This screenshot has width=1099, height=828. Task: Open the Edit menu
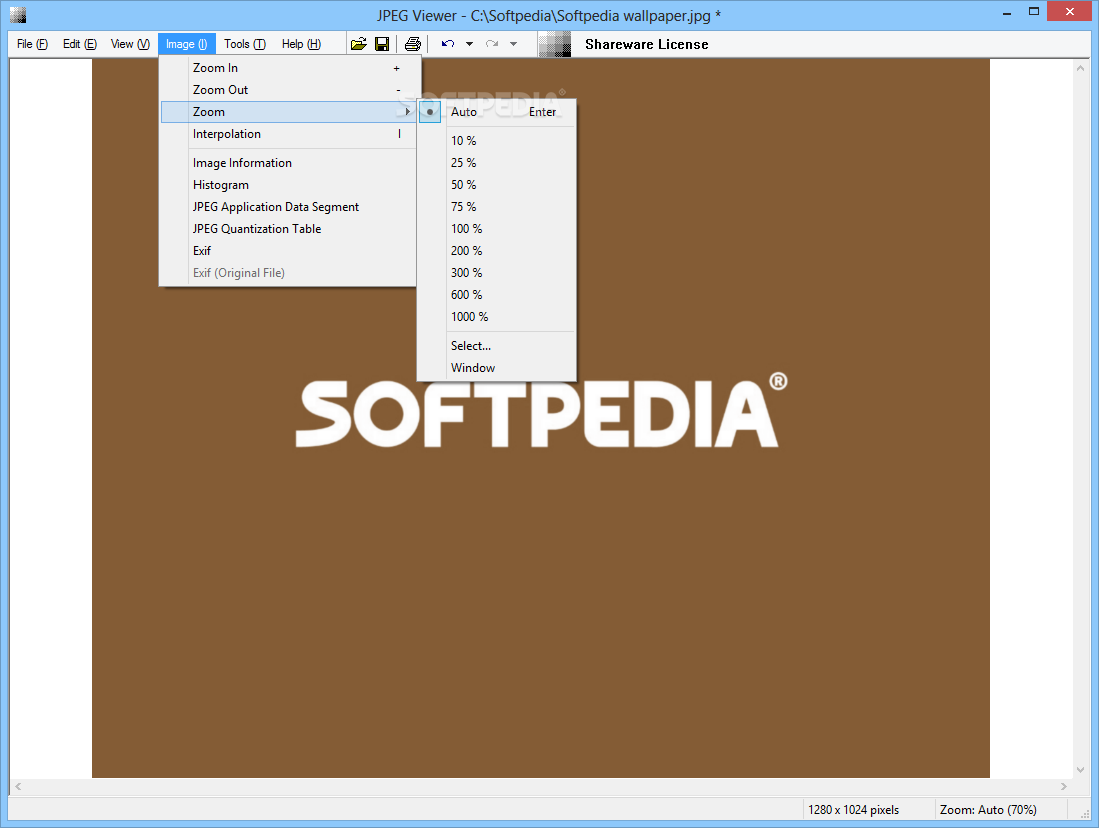79,44
